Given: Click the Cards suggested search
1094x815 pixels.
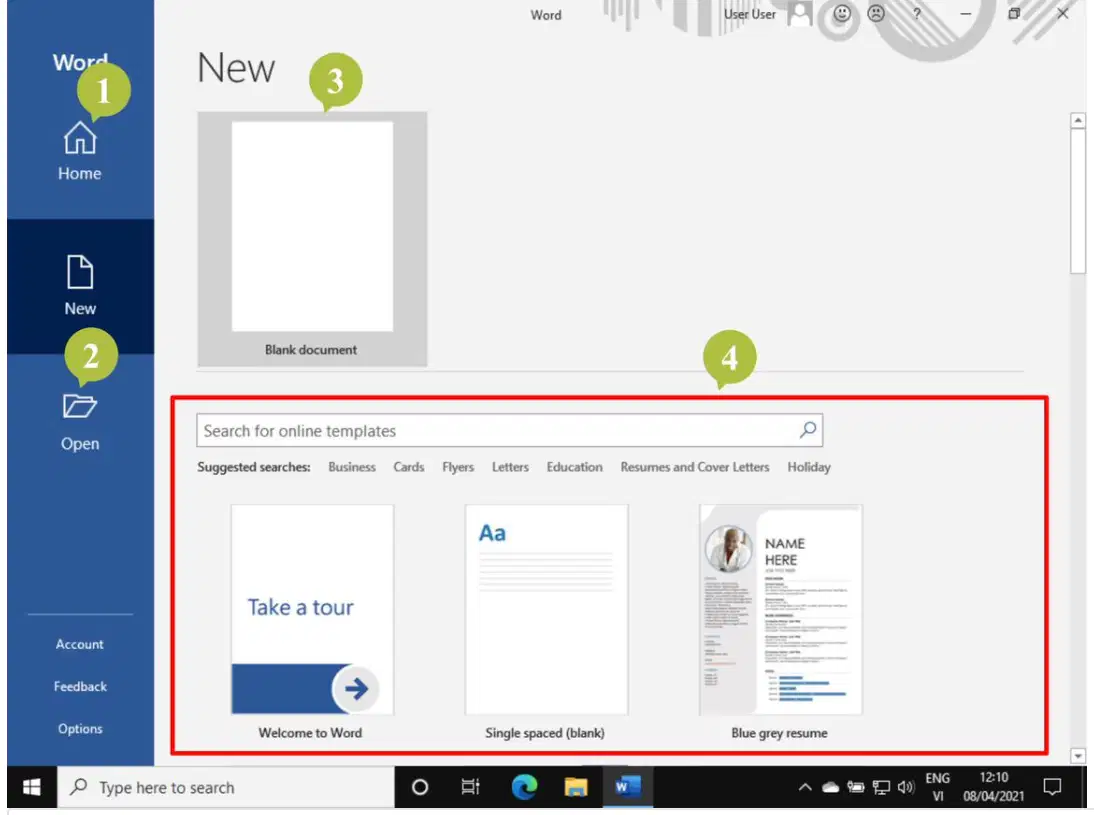Looking at the screenshot, I should pyautogui.click(x=408, y=467).
